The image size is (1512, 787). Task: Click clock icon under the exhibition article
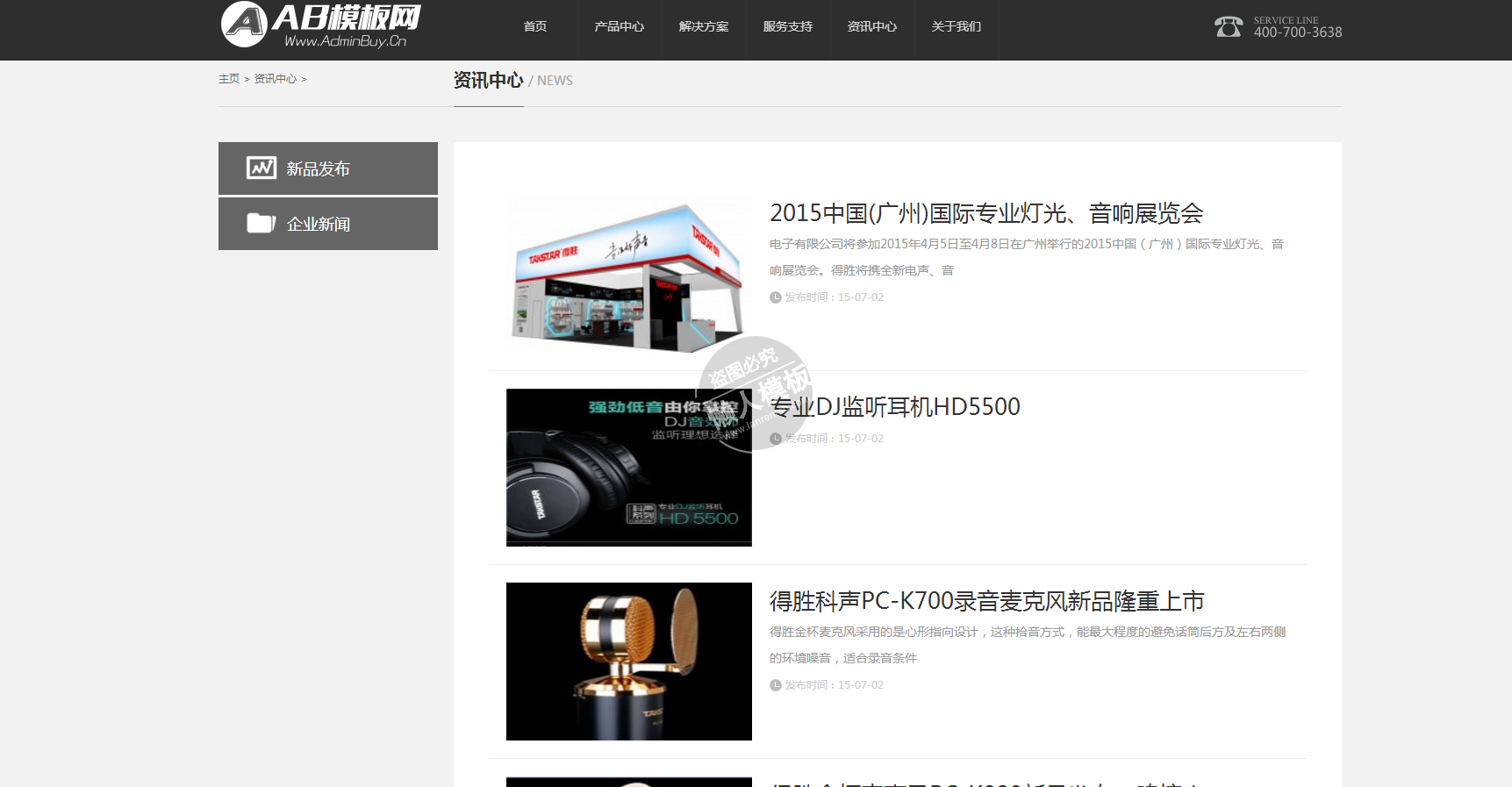[776, 297]
